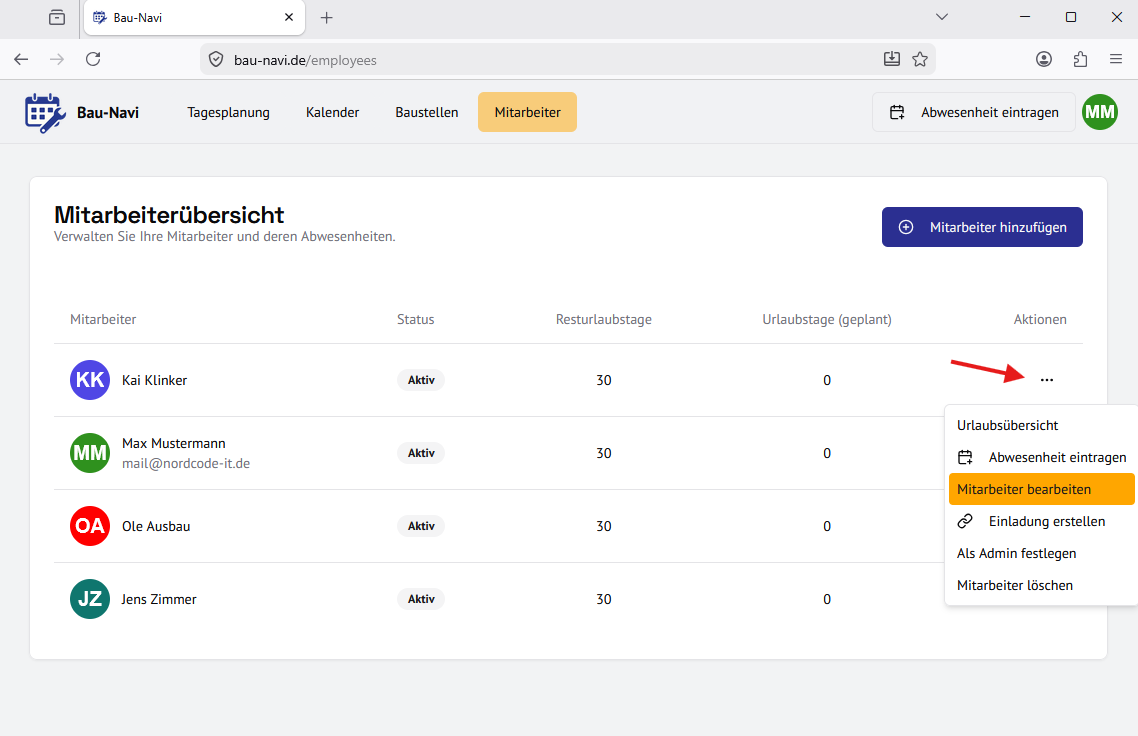Click the email mail@nordcode-it.de

(186, 463)
